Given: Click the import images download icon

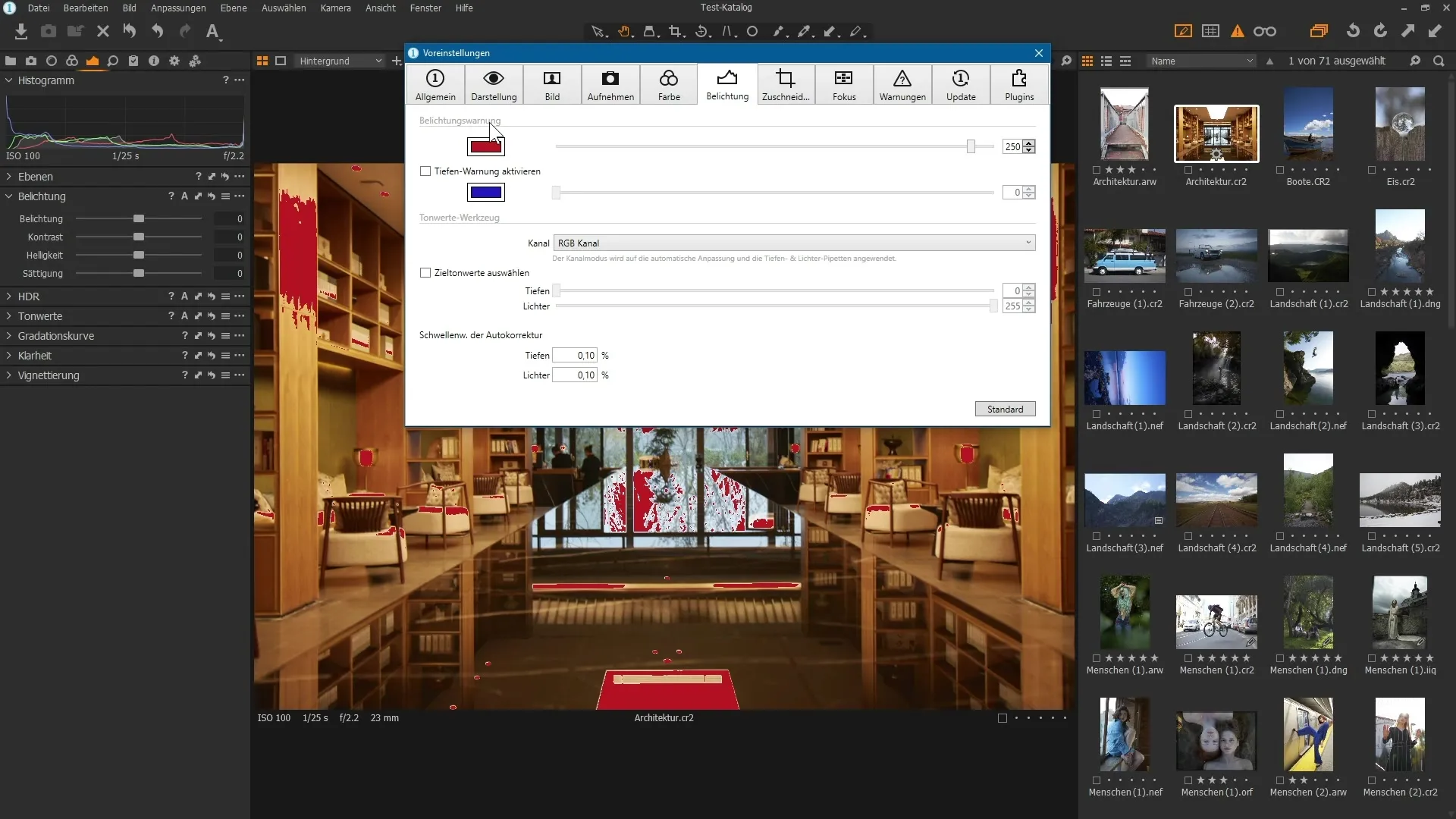Looking at the screenshot, I should 21,32.
